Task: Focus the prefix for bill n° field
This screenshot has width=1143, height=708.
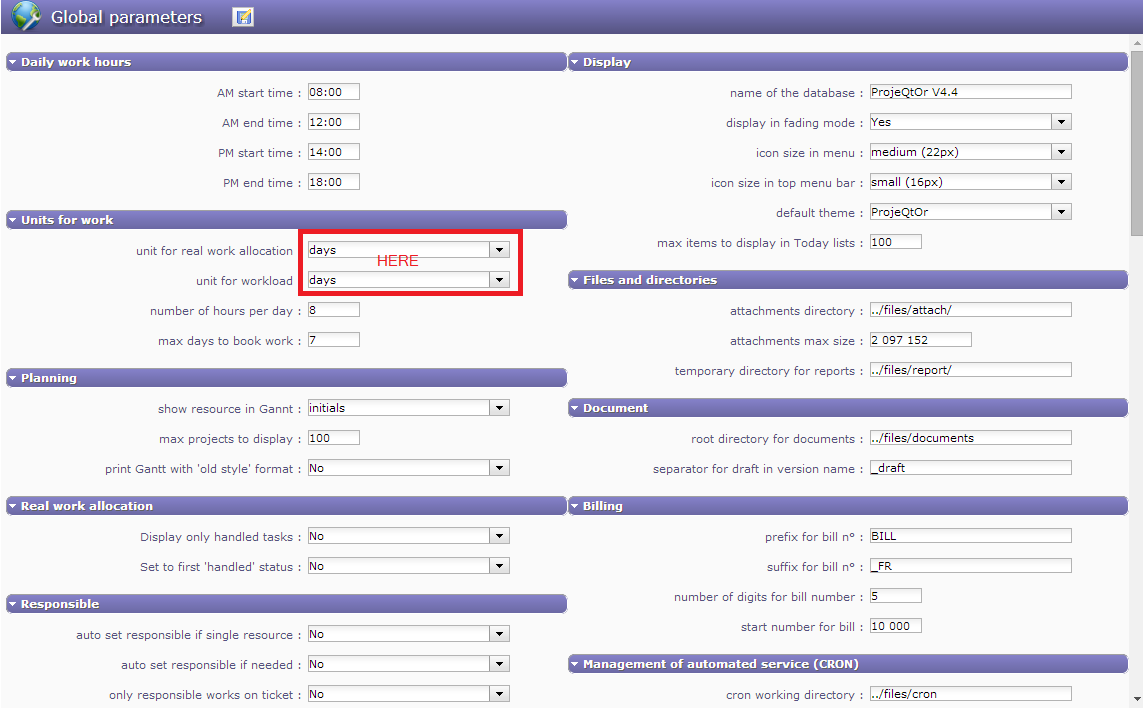Action: pyautogui.click(x=969, y=536)
